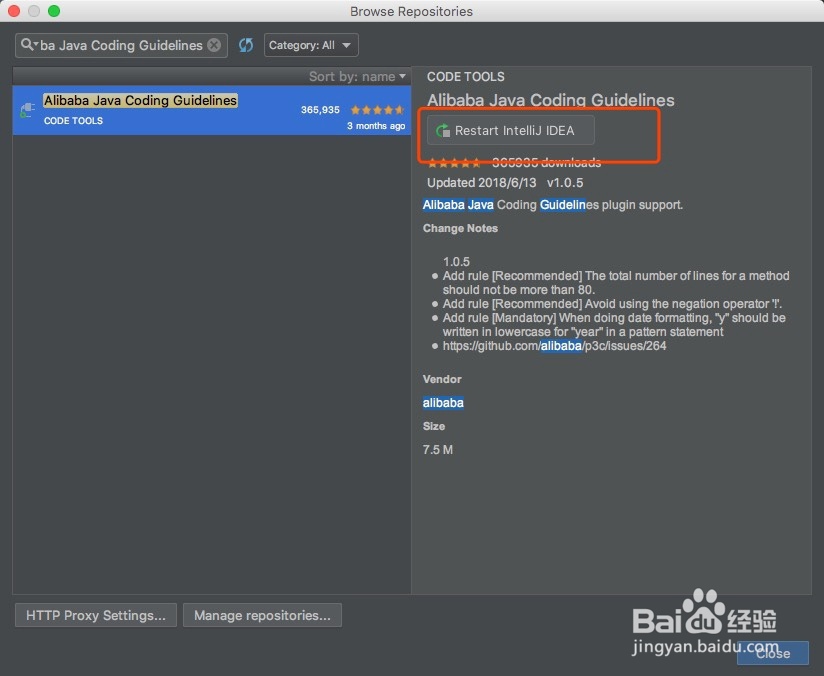Open the Sort by: name dropdown
The width and height of the screenshot is (824, 676).
[x=357, y=77]
